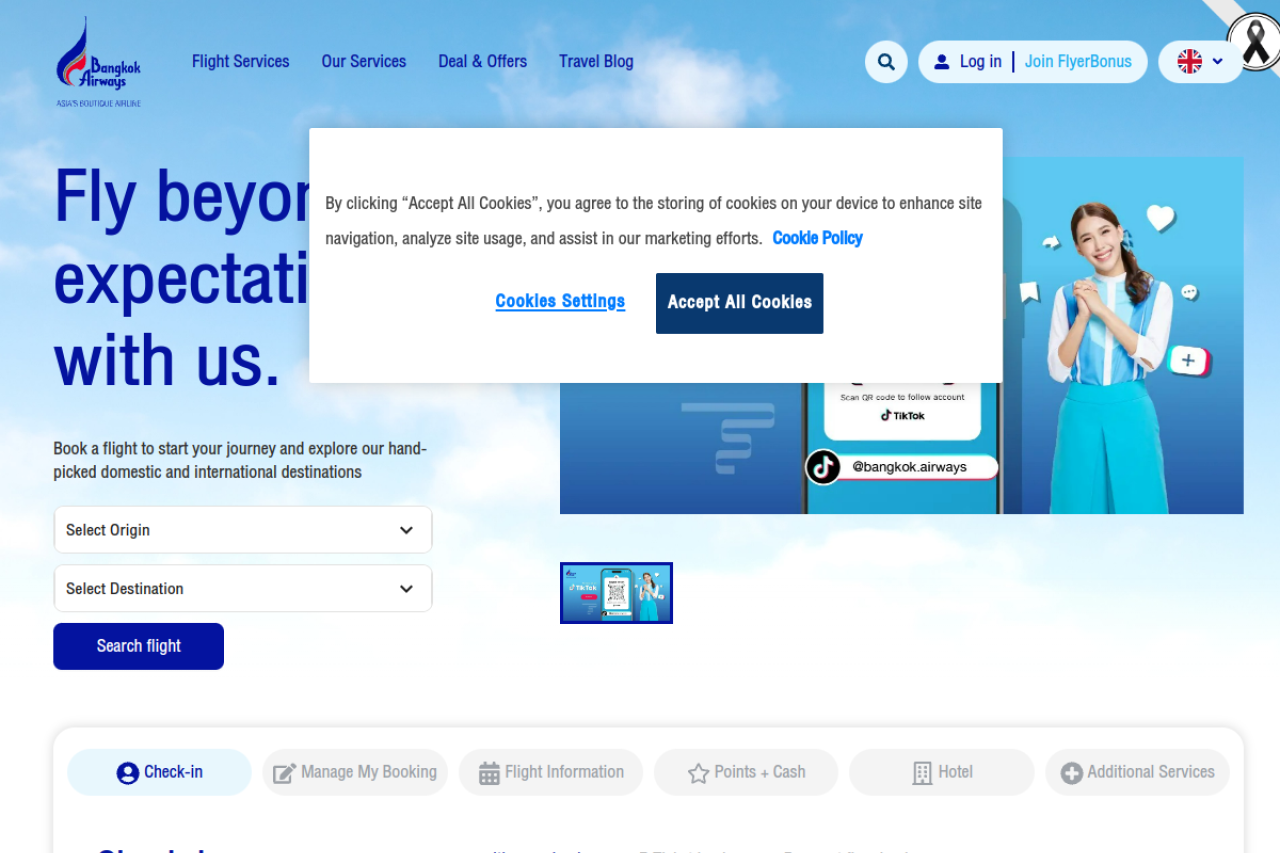The width and height of the screenshot is (1280, 853).
Task: Select the TikTok banner thumbnail
Action: click(x=616, y=593)
